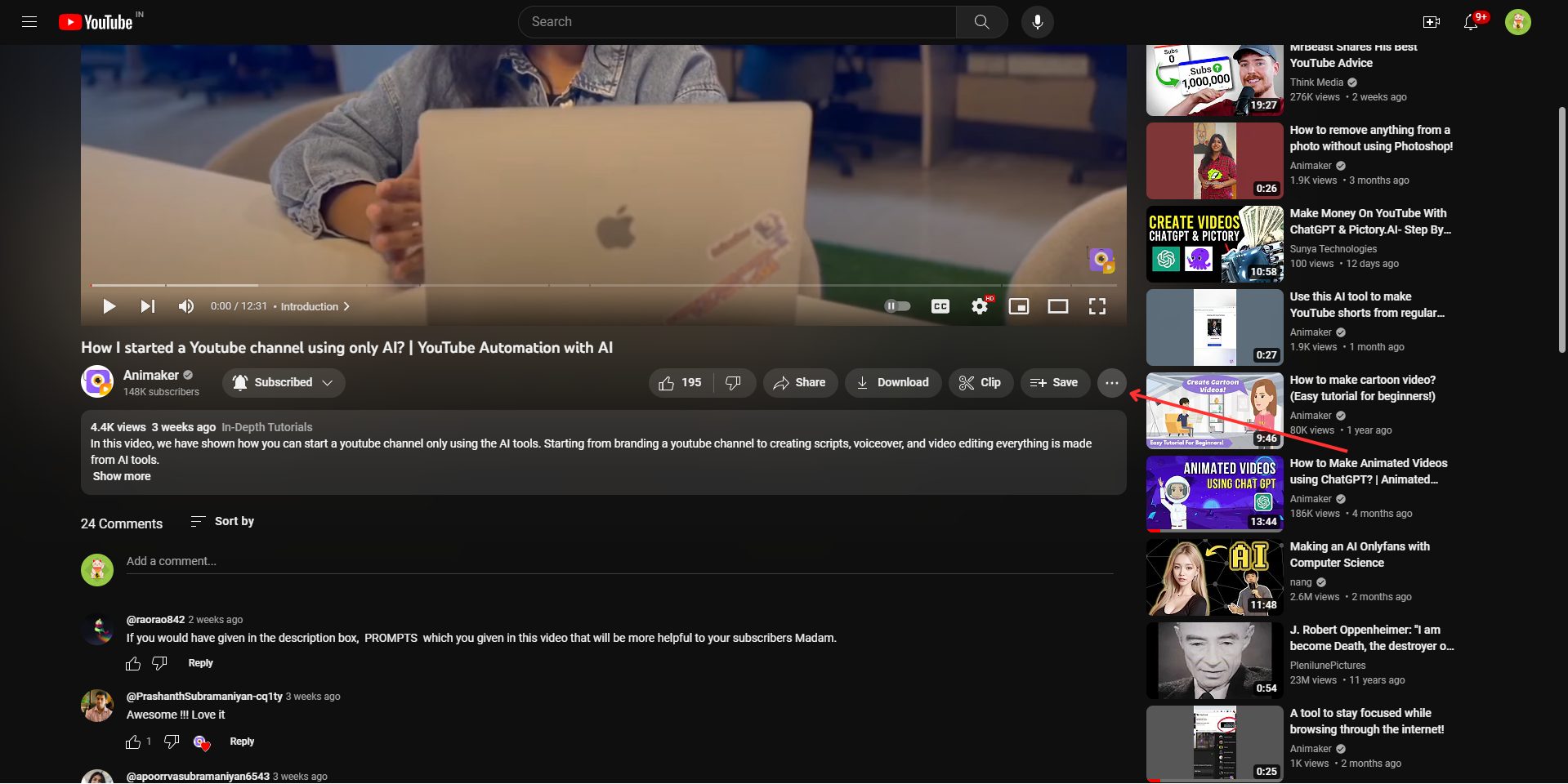Click the video progress bar
This screenshot has height=784, width=1568.
click(x=604, y=285)
